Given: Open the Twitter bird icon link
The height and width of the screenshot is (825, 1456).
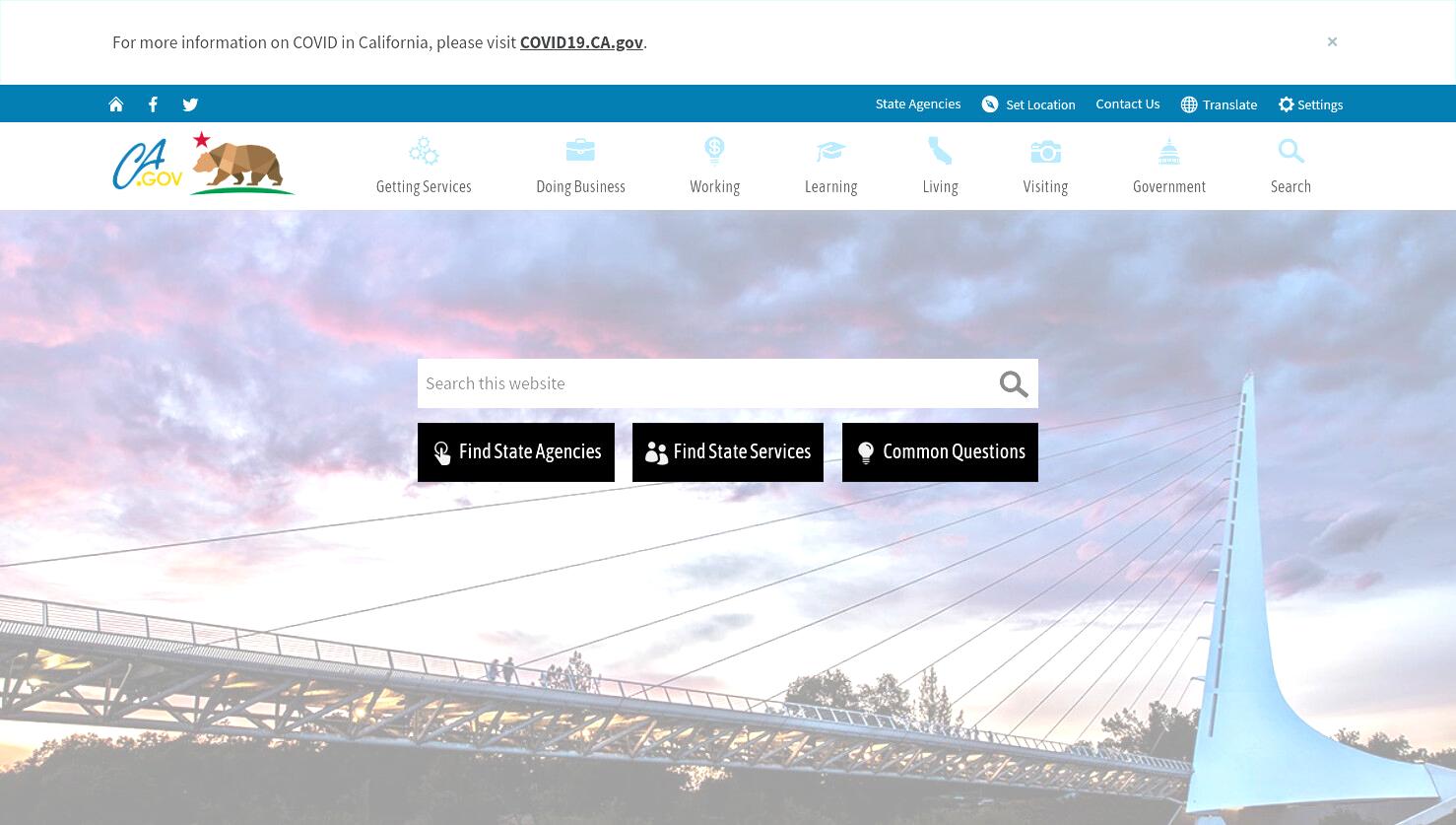Looking at the screenshot, I should [190, 104].
